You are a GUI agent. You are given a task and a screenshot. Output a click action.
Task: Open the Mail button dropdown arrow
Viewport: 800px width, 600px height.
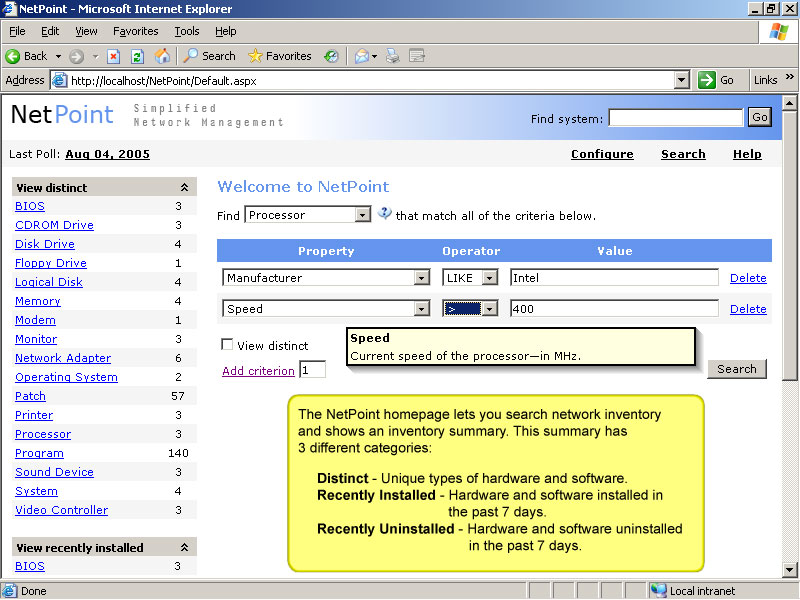point(374,56)
